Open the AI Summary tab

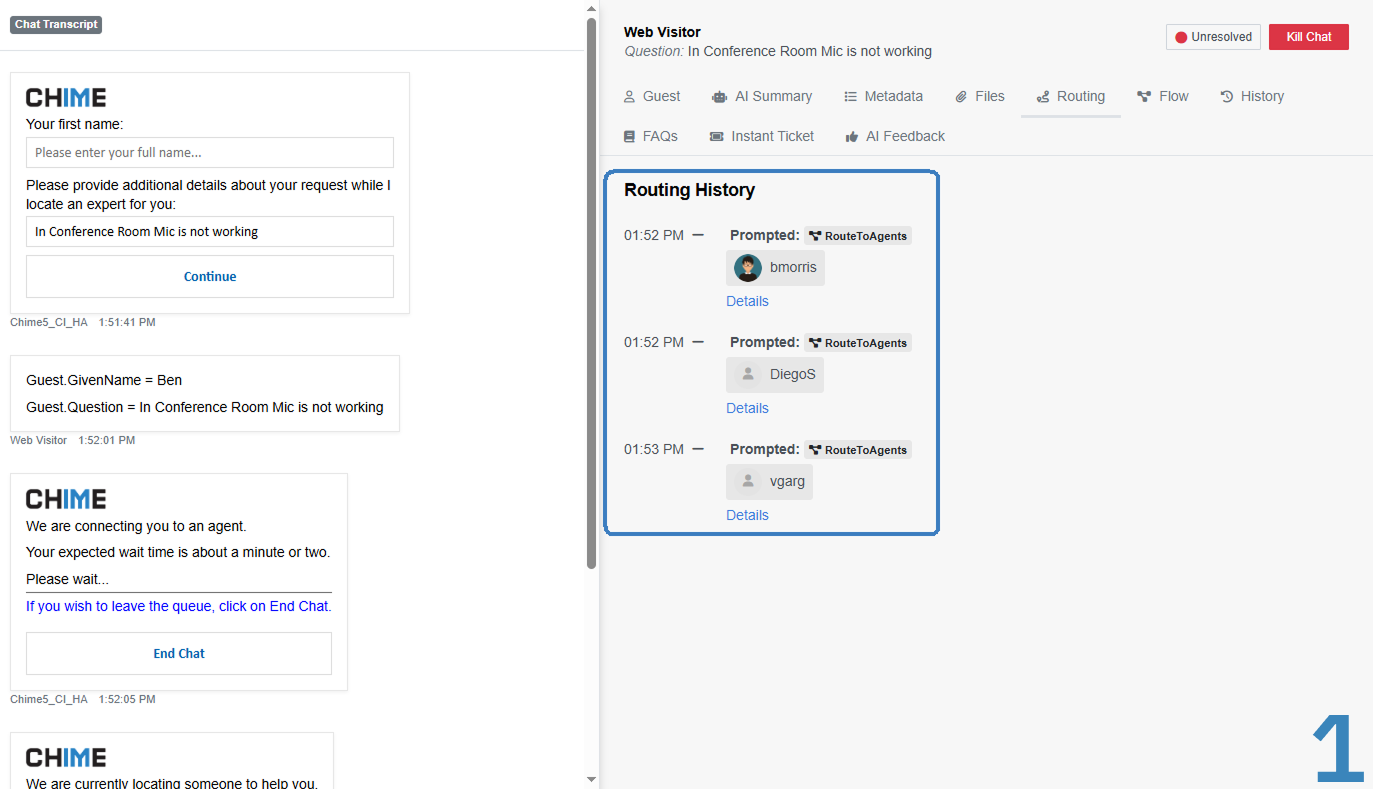[x=762, y=97]
